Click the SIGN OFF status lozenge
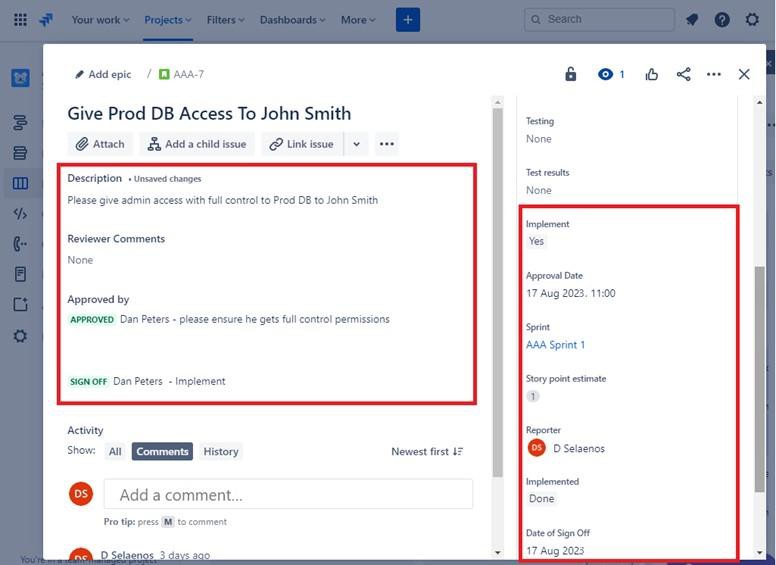This screenshot has height=565, width=776. point(89,381)
